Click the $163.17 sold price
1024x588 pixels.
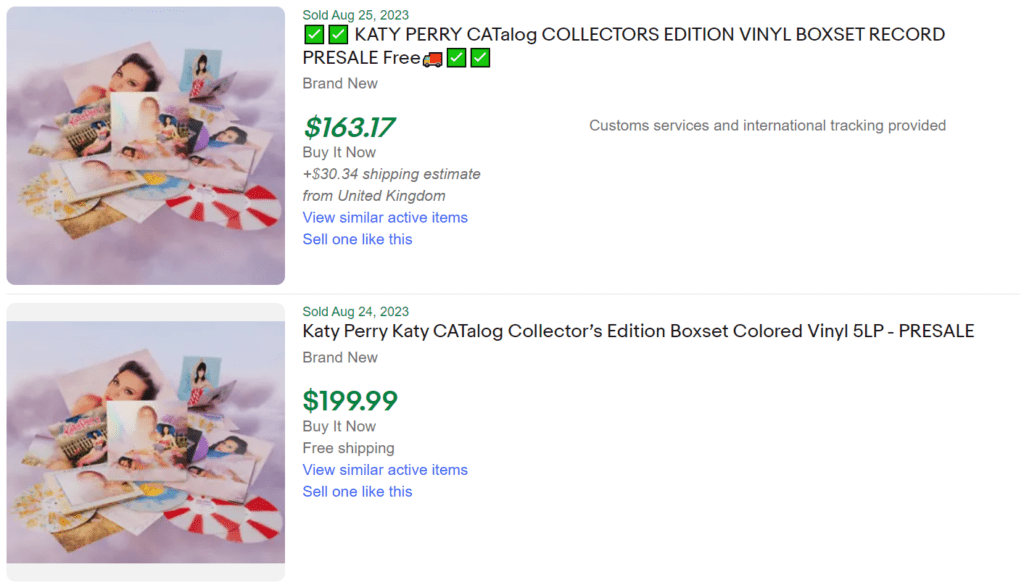coord(349,127)
